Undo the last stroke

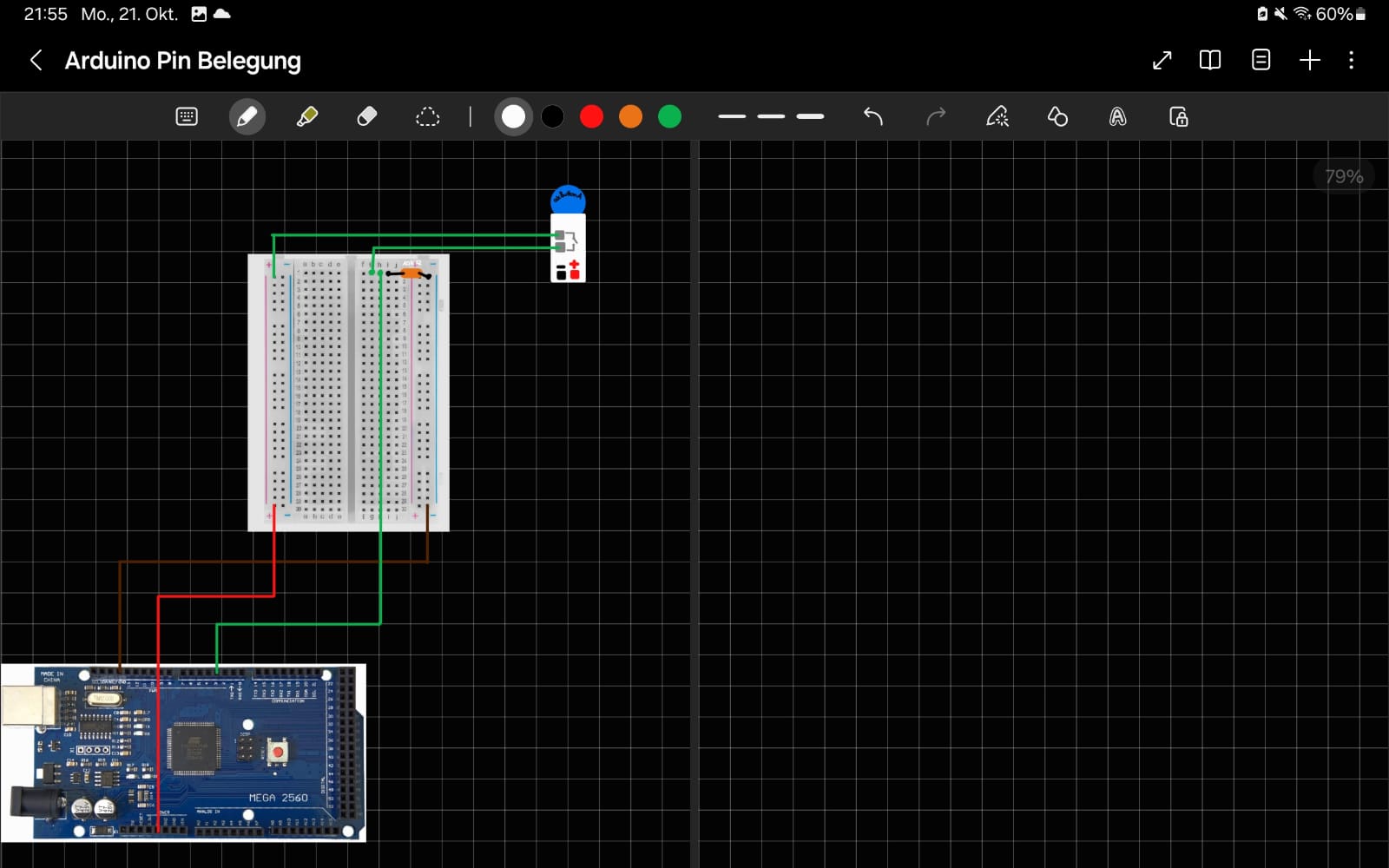(873, 116)
